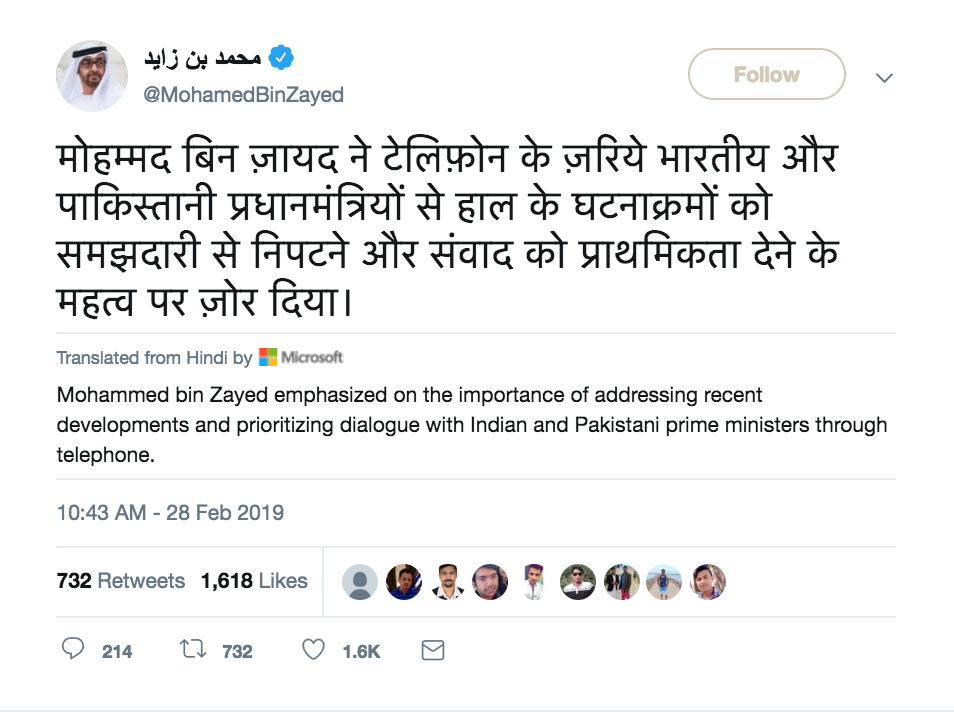Click the gray default liker avatar
Image resolution: width=954 pixels, height=712 pixels.
pyautogui.click(x=360, y=581)
